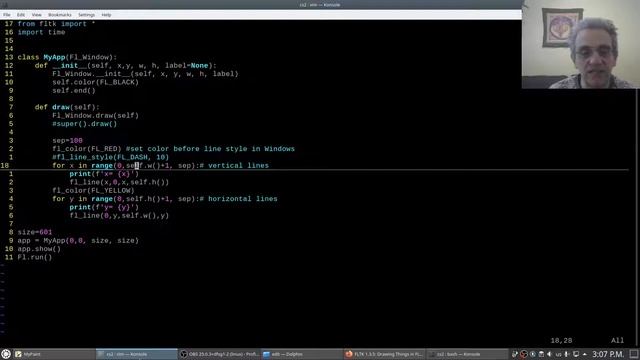Click the display configuration tray icon
The image size is (640, 360).
(576, 354)
